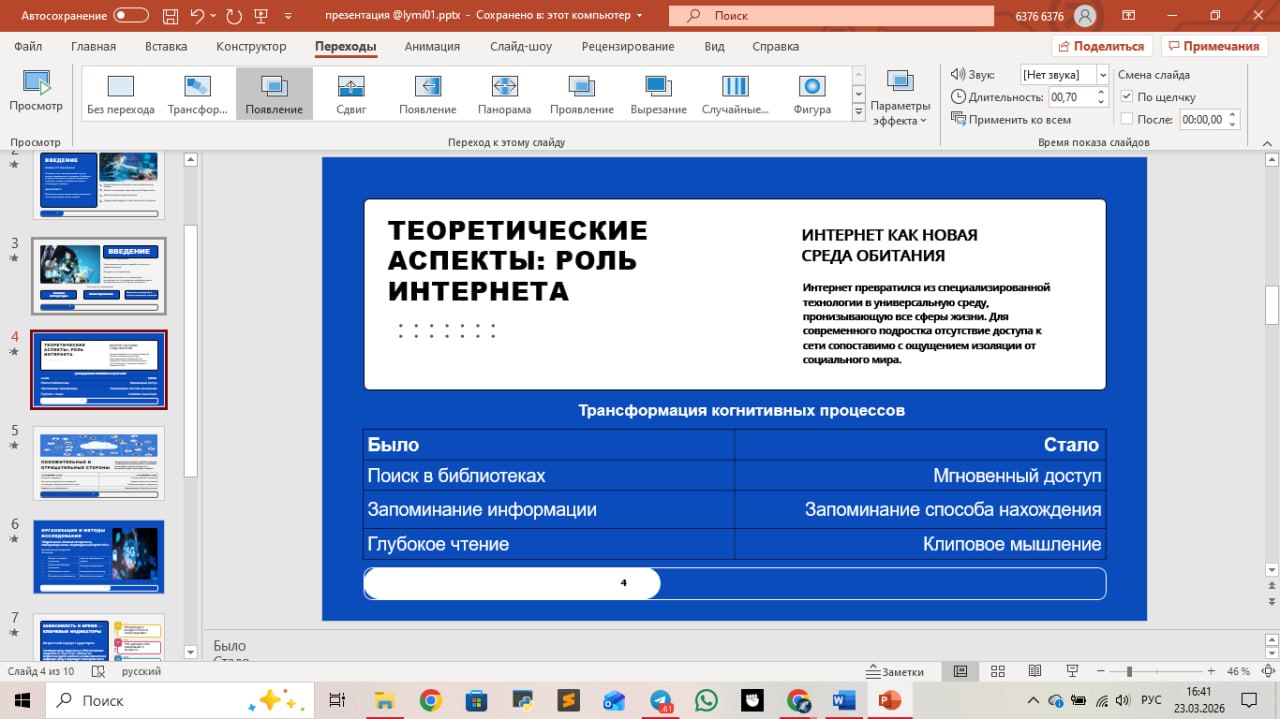Select the highlighted Появление transition

point(274,95)
